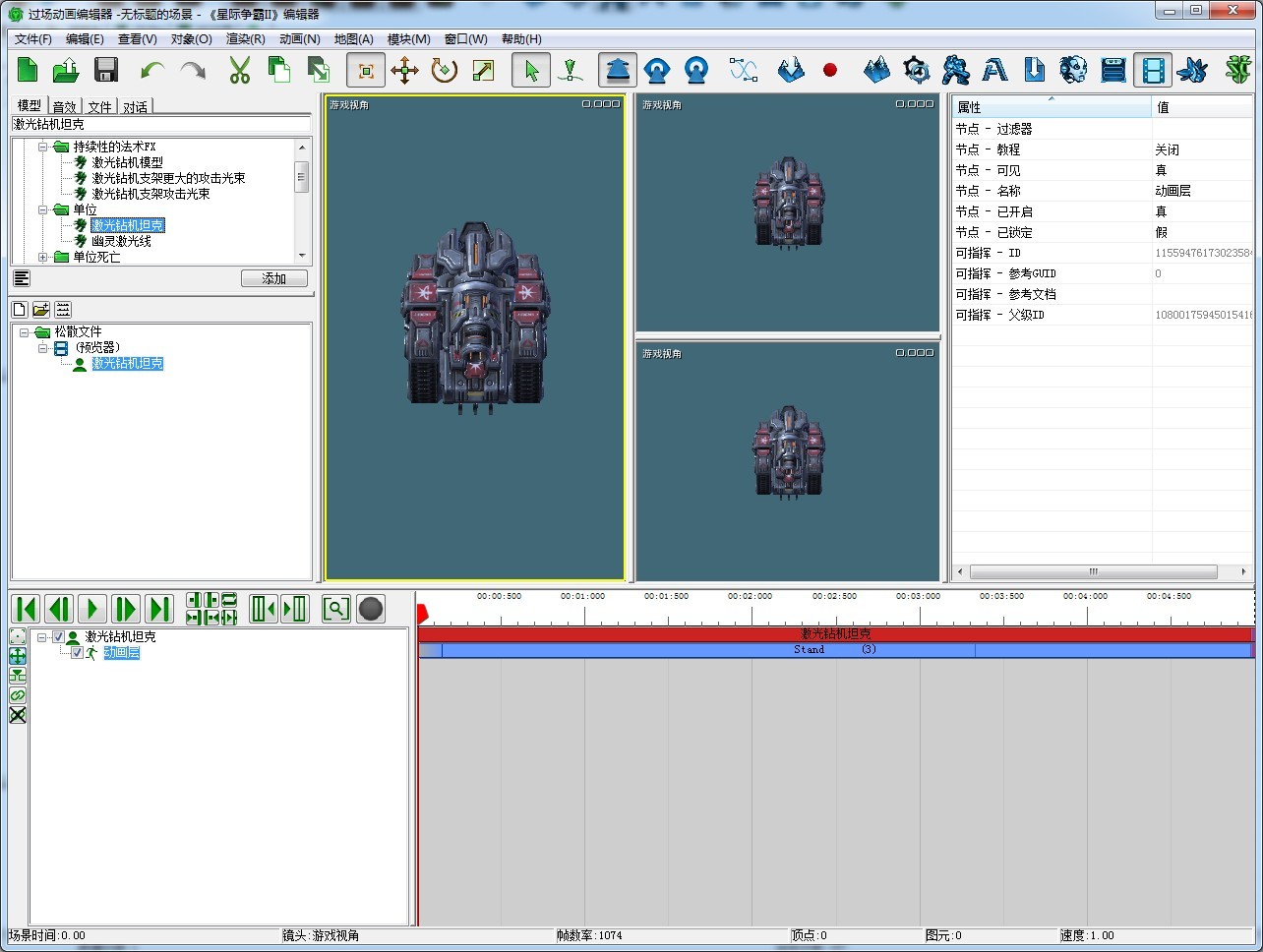The image size is (1263, 952).
Task: Jump to start of timeline
Action: [x=27, y=609]
